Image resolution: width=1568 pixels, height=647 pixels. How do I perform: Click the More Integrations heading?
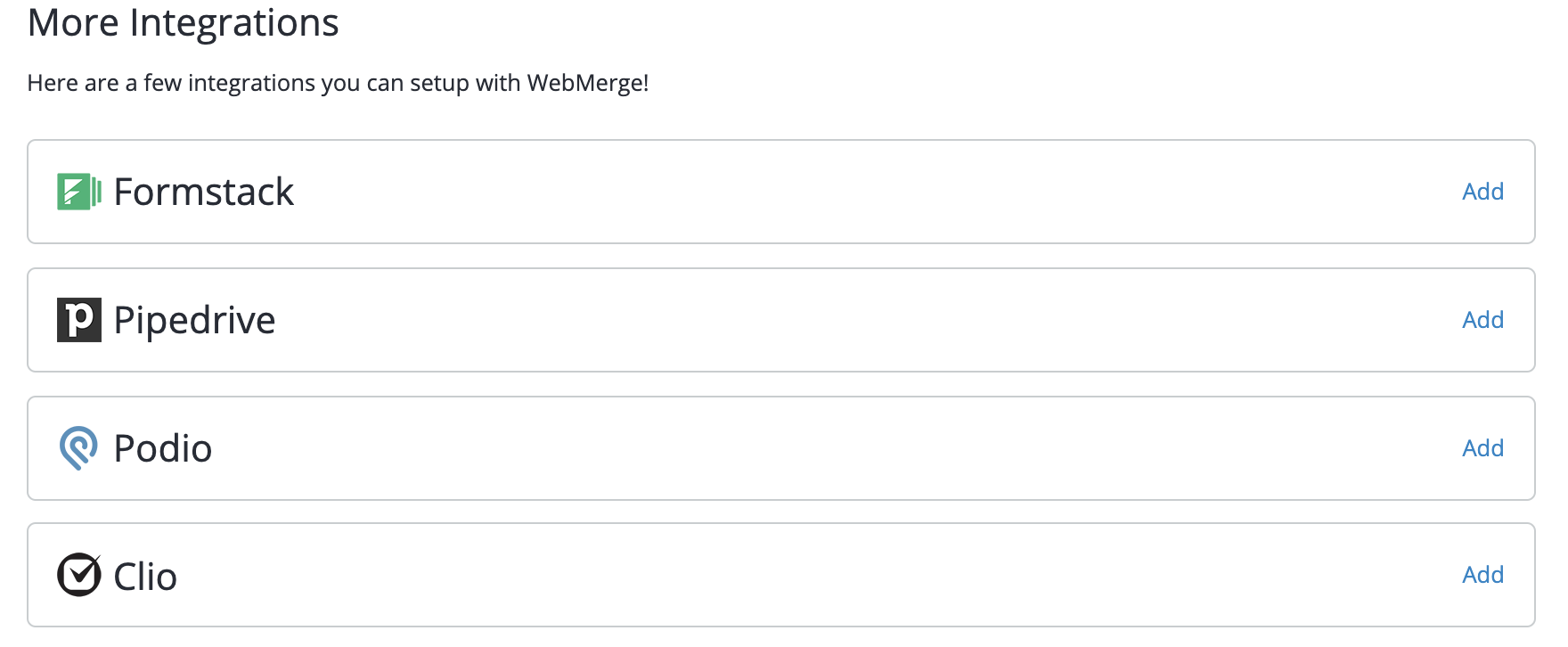pyautogui.click(x=184, y=23)
